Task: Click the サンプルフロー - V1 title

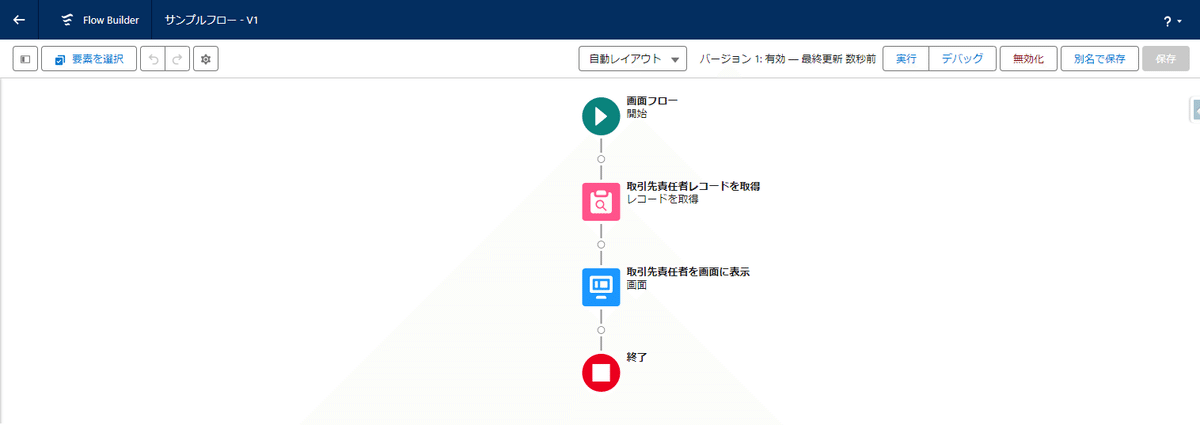Action: (210, 20)
